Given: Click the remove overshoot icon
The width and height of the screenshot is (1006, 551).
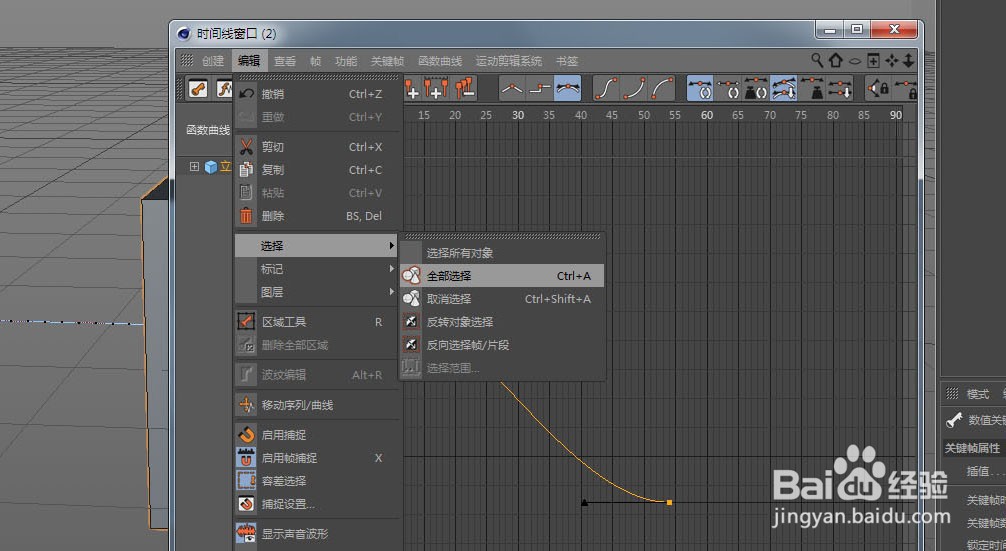Looking at the screenshot, I should tap(840, 89).
